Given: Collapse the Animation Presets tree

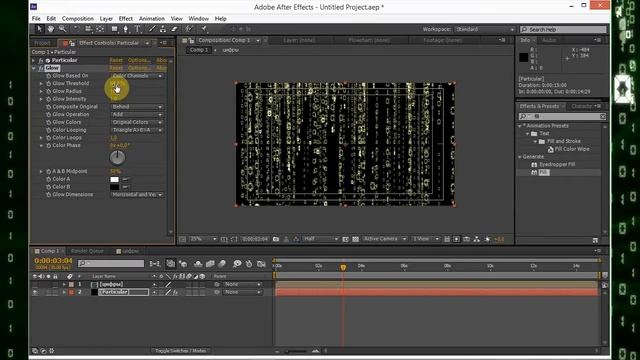Looking at the screenshot, I should click(x=520, y=126).
